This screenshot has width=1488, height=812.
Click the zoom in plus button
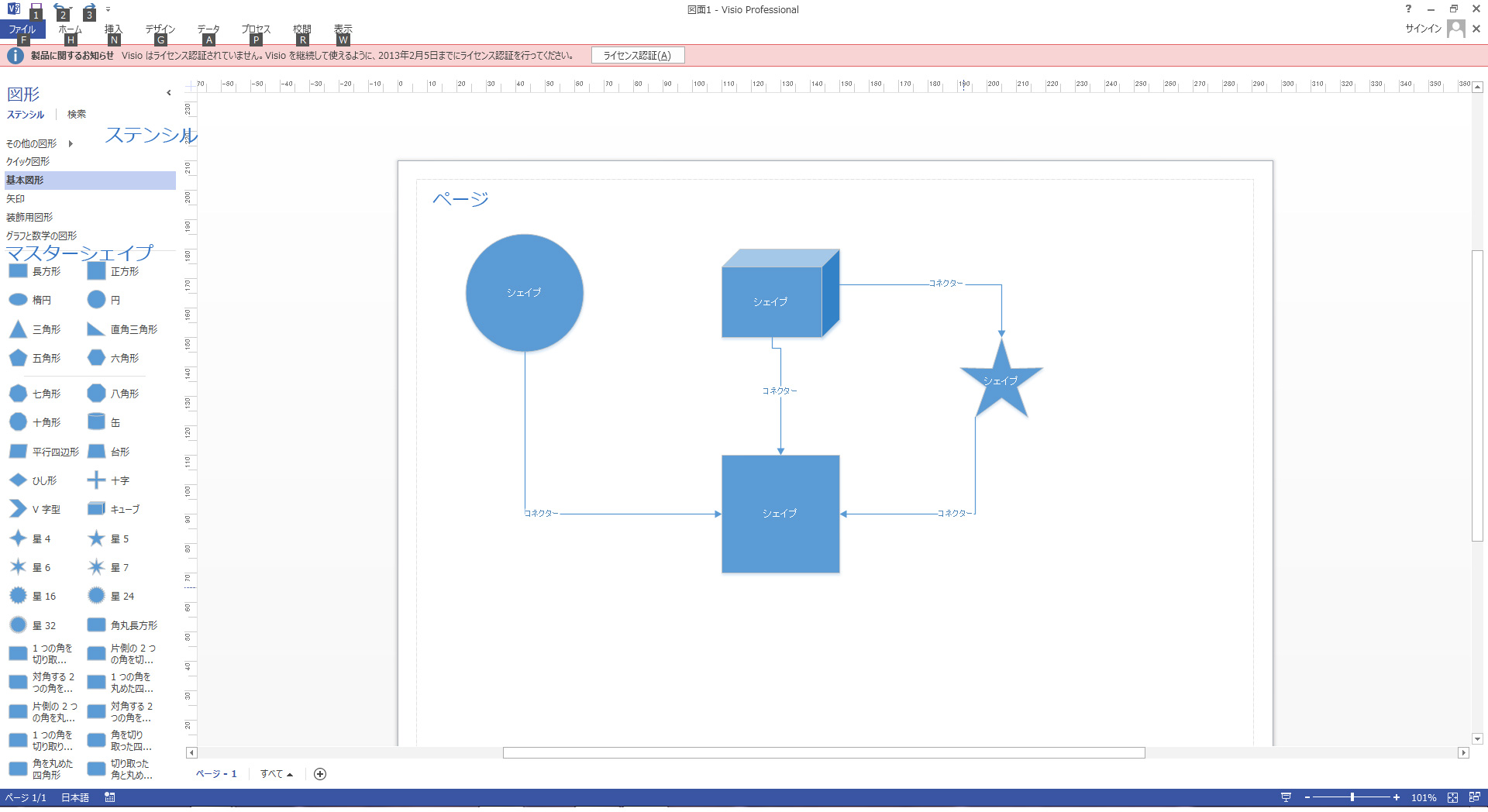[1397, 797]
